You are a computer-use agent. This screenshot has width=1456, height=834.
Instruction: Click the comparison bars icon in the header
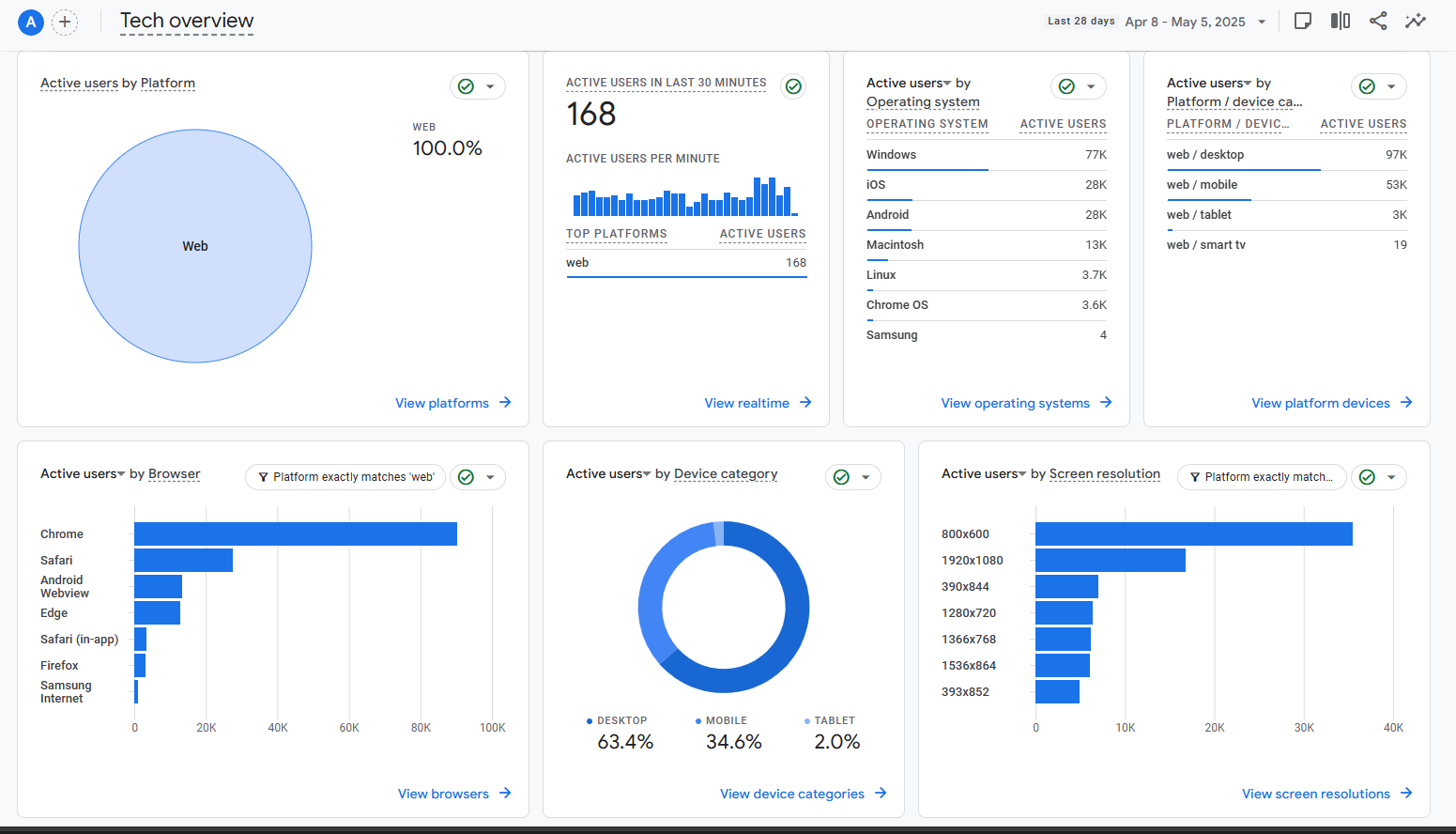[x=1340, y=20]
